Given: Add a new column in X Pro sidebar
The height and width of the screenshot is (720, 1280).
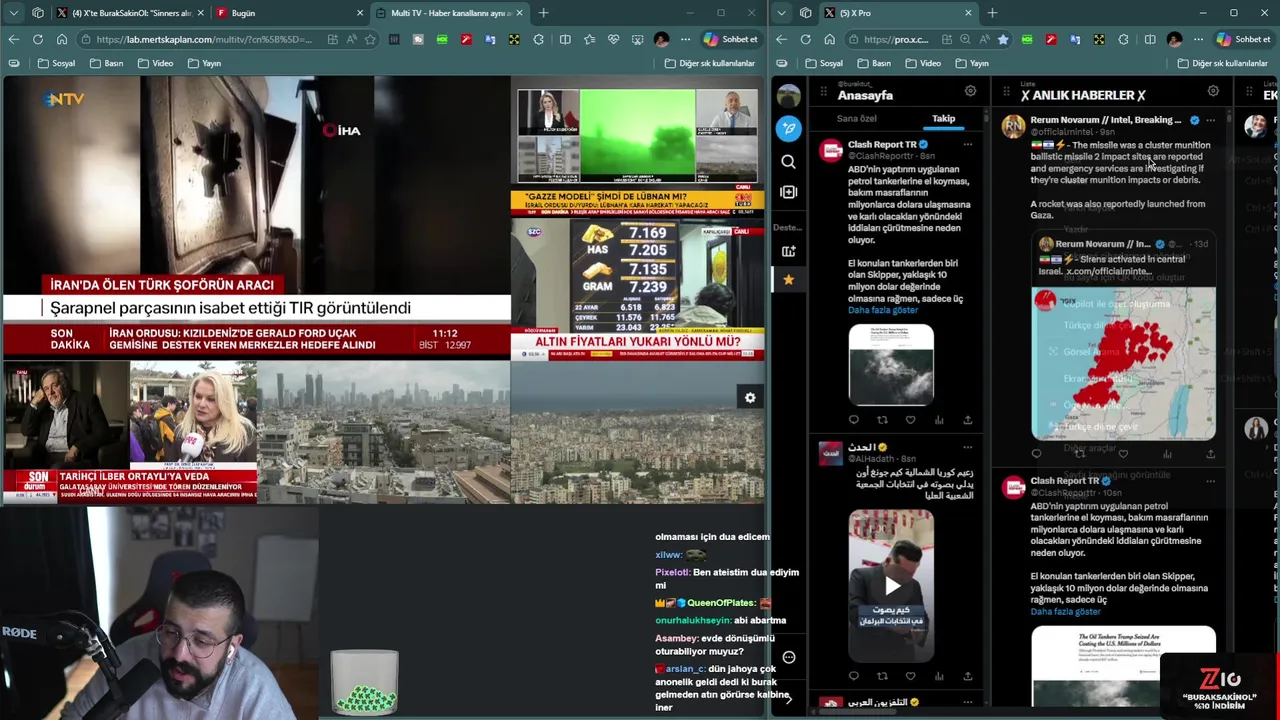Looking at the screenshot, I should tap(789, 192).
